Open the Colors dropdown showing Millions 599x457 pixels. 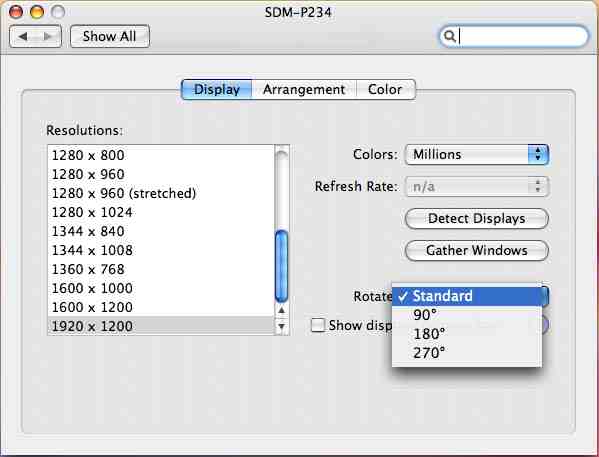tap(477, 154)
